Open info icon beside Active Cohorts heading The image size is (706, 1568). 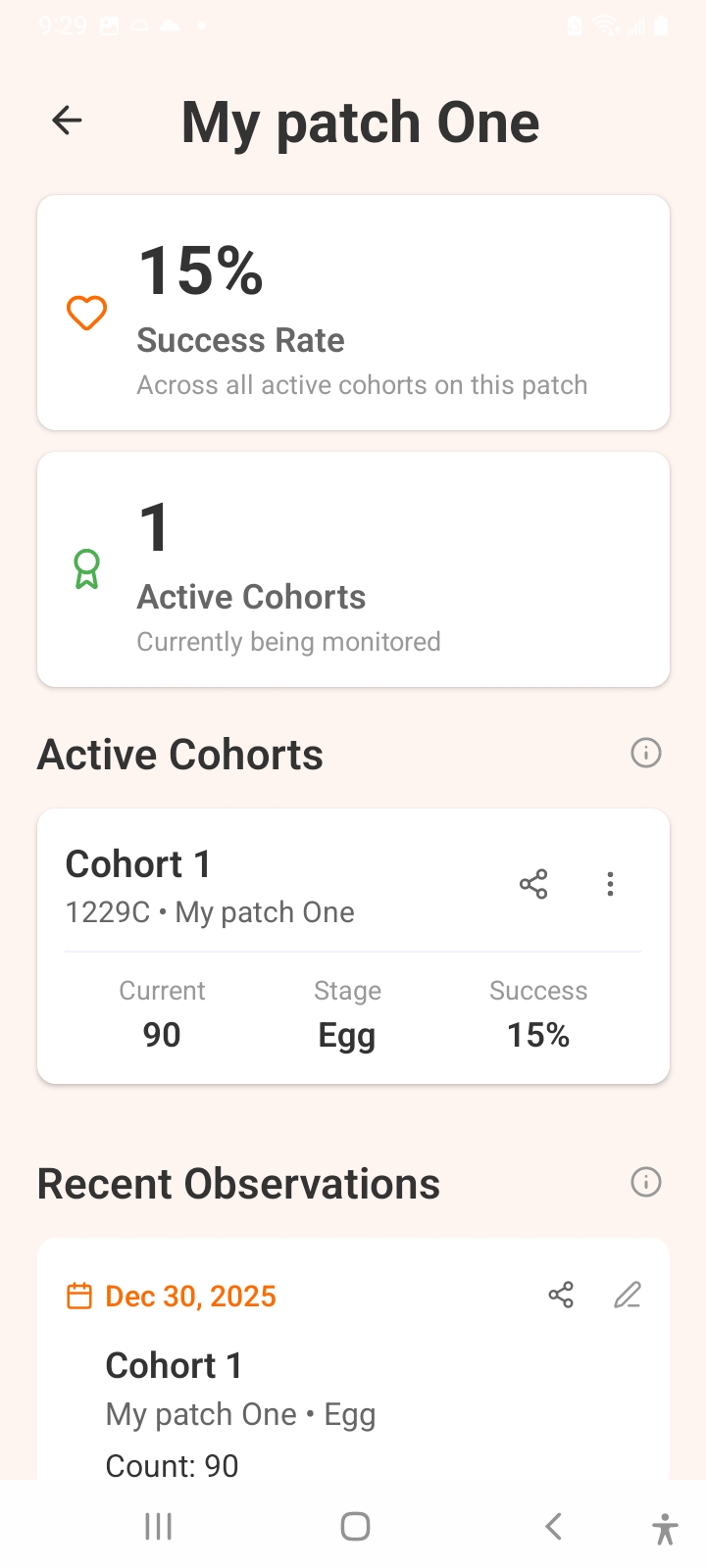(645, 754)
